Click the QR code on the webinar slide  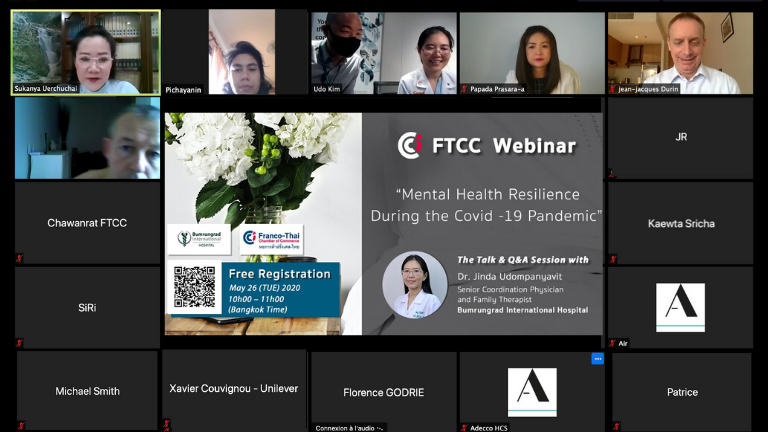[x=194, y=286]
